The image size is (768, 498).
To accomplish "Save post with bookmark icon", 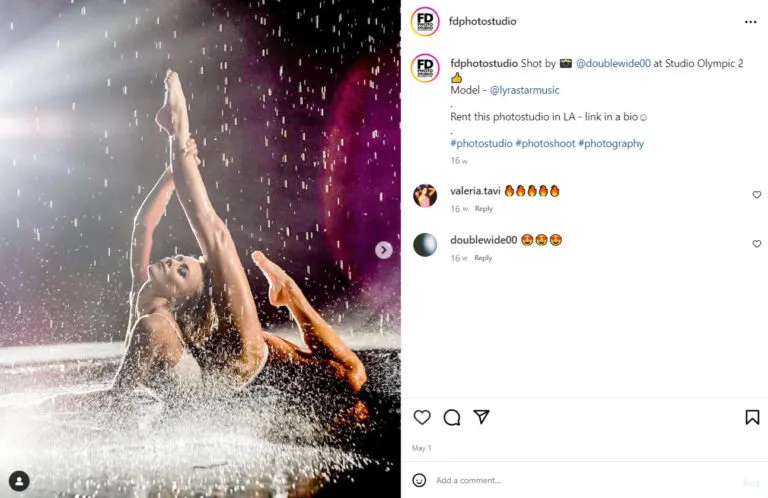I will [x=752, y=417].
